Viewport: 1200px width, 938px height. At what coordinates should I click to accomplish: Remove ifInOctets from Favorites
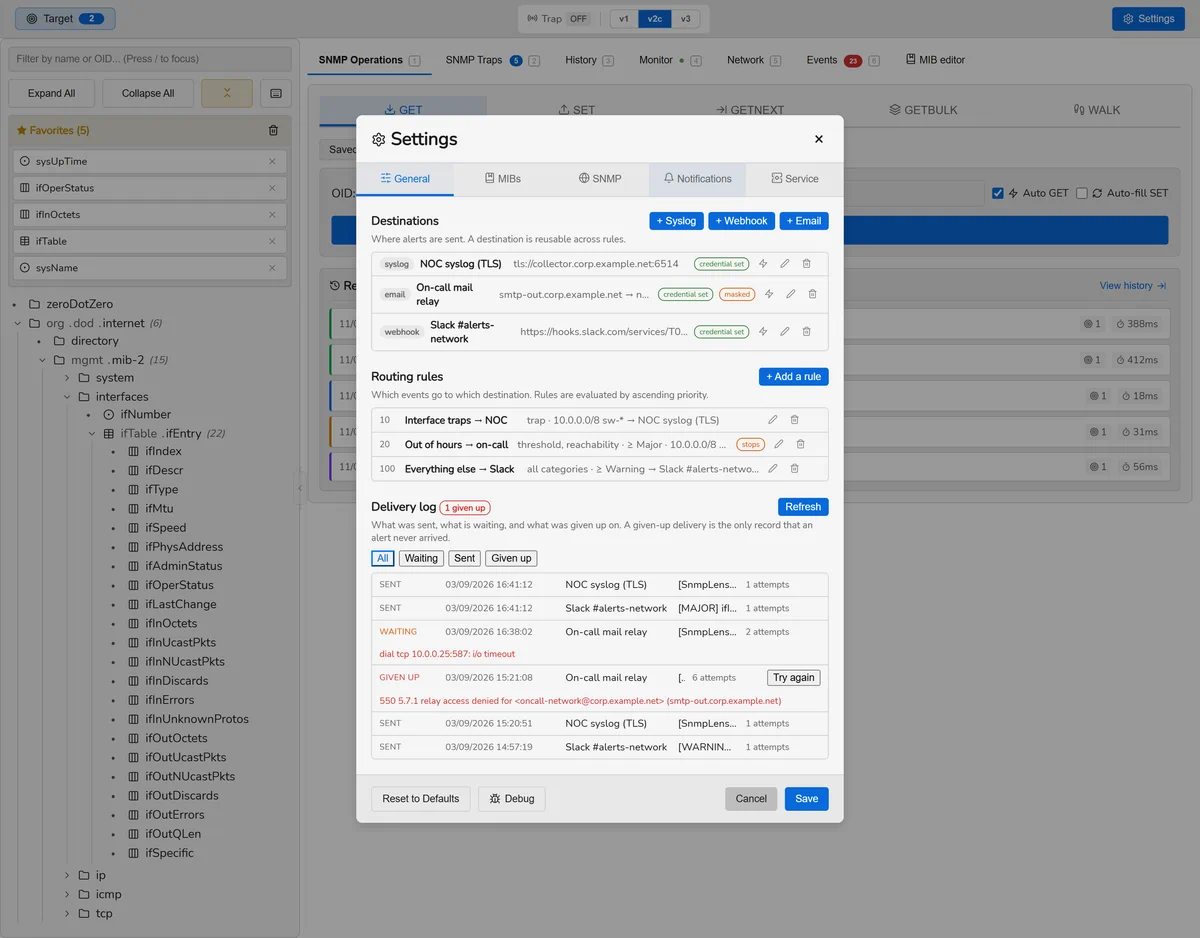(272, 214)
